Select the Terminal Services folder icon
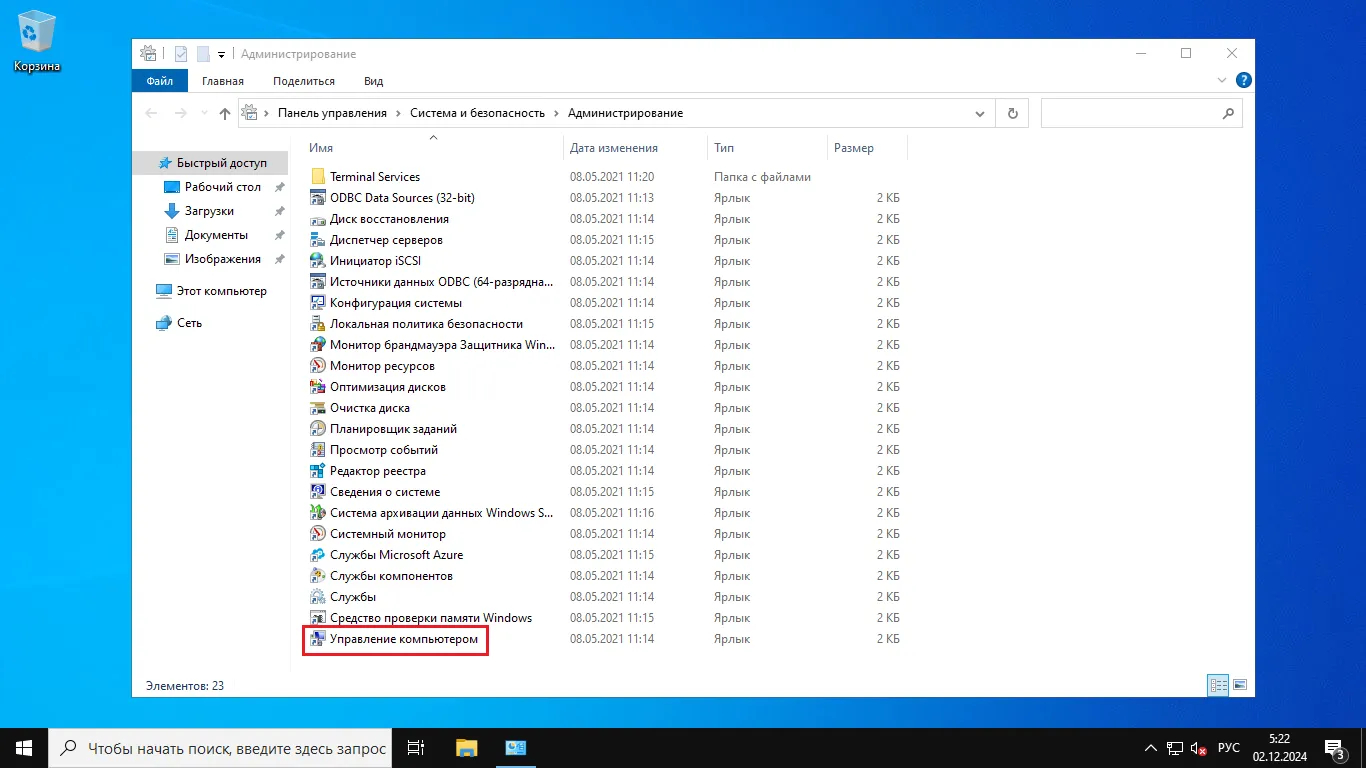The width and height of the screenshot is (1366, 768). click(x=318, y=177)
